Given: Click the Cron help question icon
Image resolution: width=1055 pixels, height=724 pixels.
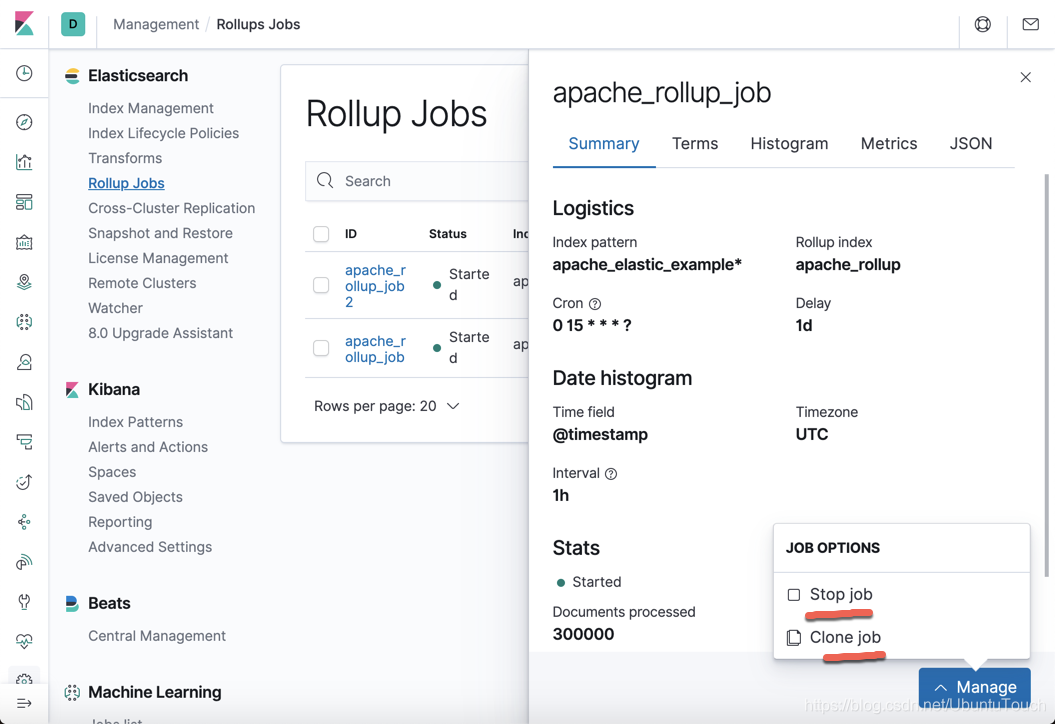Looking at the screenshot, I should click(595, 303).
